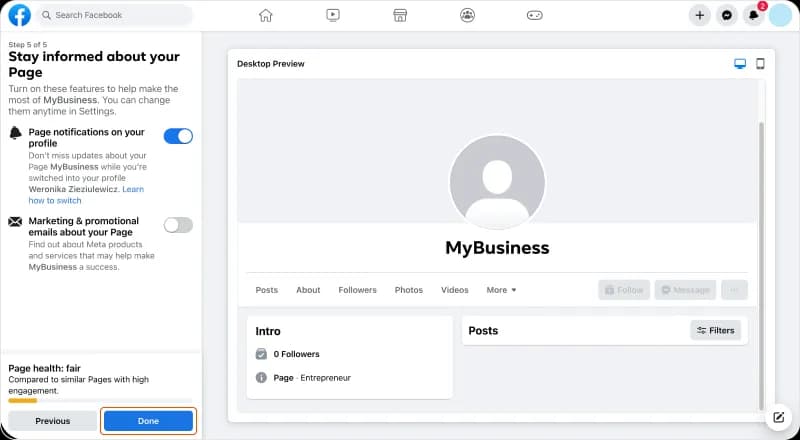800x440 pixels.
Task: Click the plus Create menu icon
Action: click(x=700, y=15)
